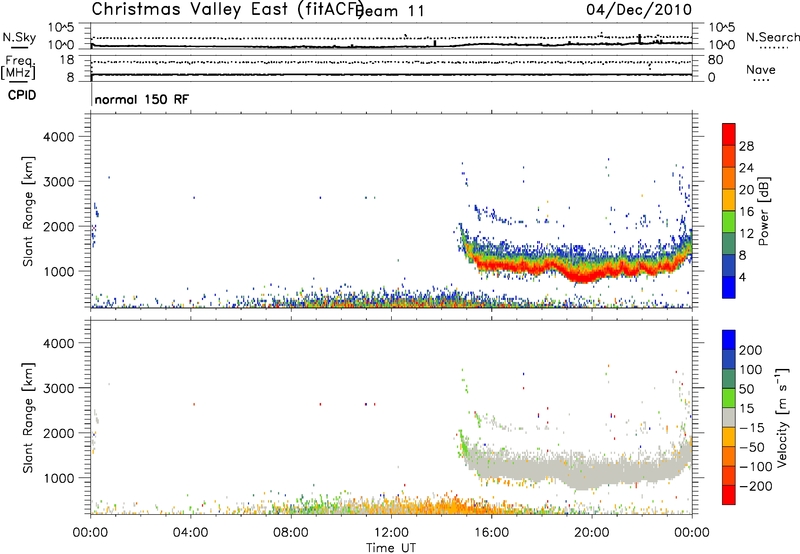This screenshot has height=554, width=800.
Task: Click the frequency tick value 18
Action: (x=67, y=60)
